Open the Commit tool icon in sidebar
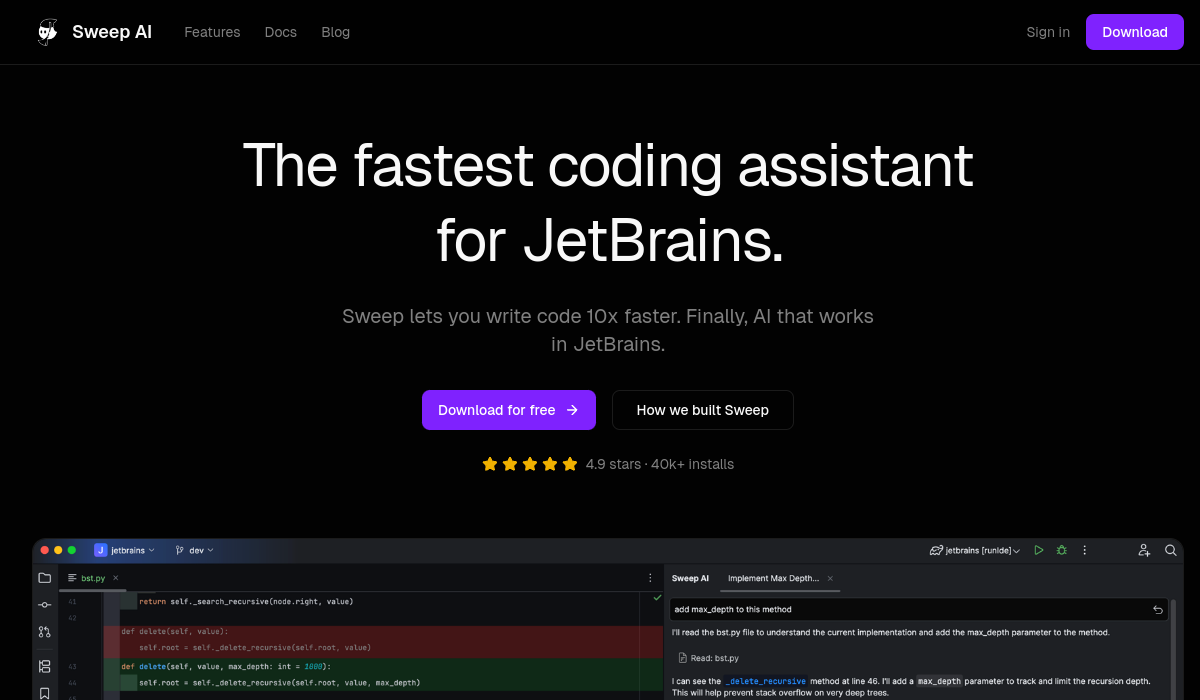1200x700 pixels. [44, 605]
